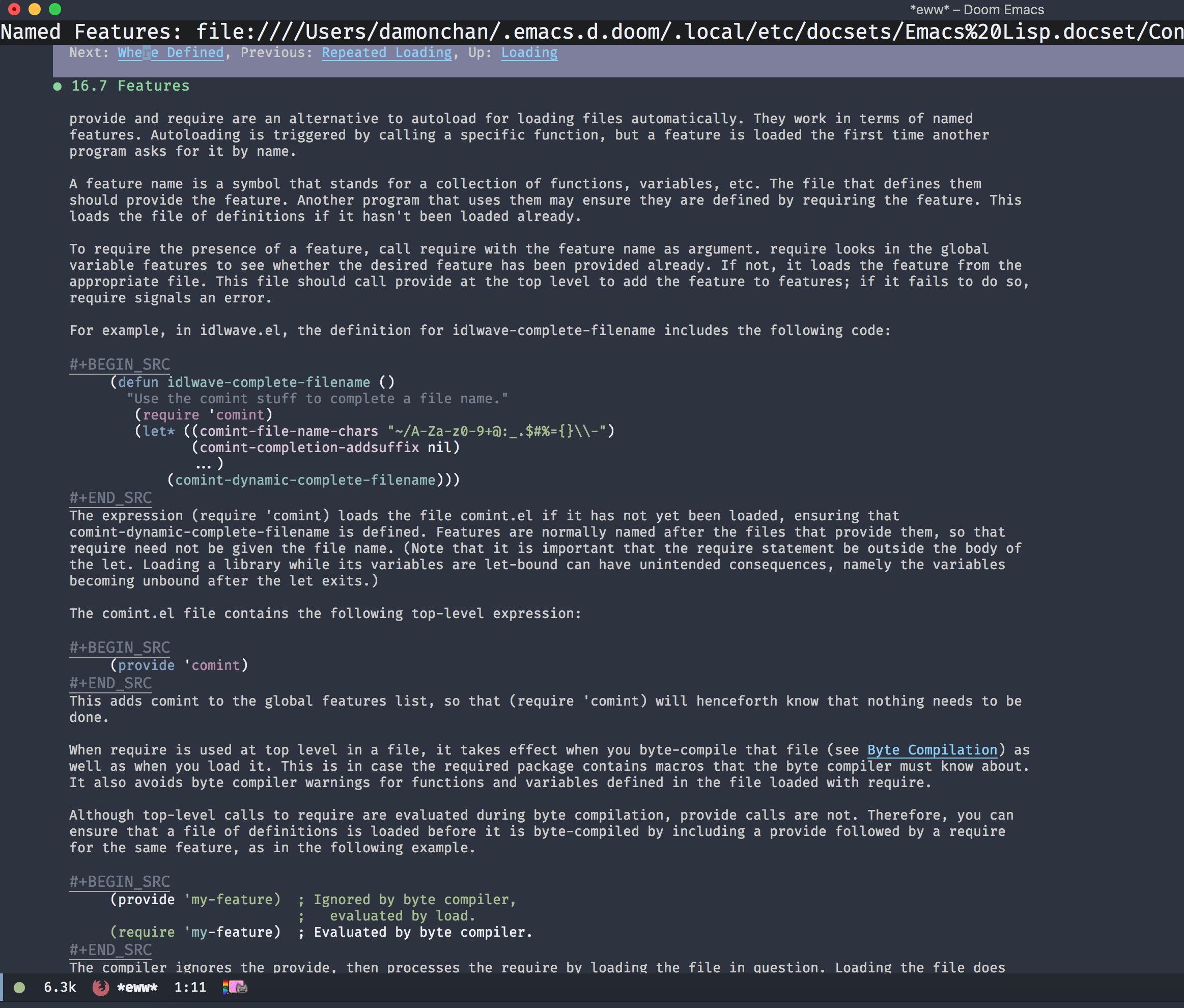The width and height of the screenshot is (1184, 1008).
Task: Click the *eww* buffer name in modeline
Action: click(137, 987)
